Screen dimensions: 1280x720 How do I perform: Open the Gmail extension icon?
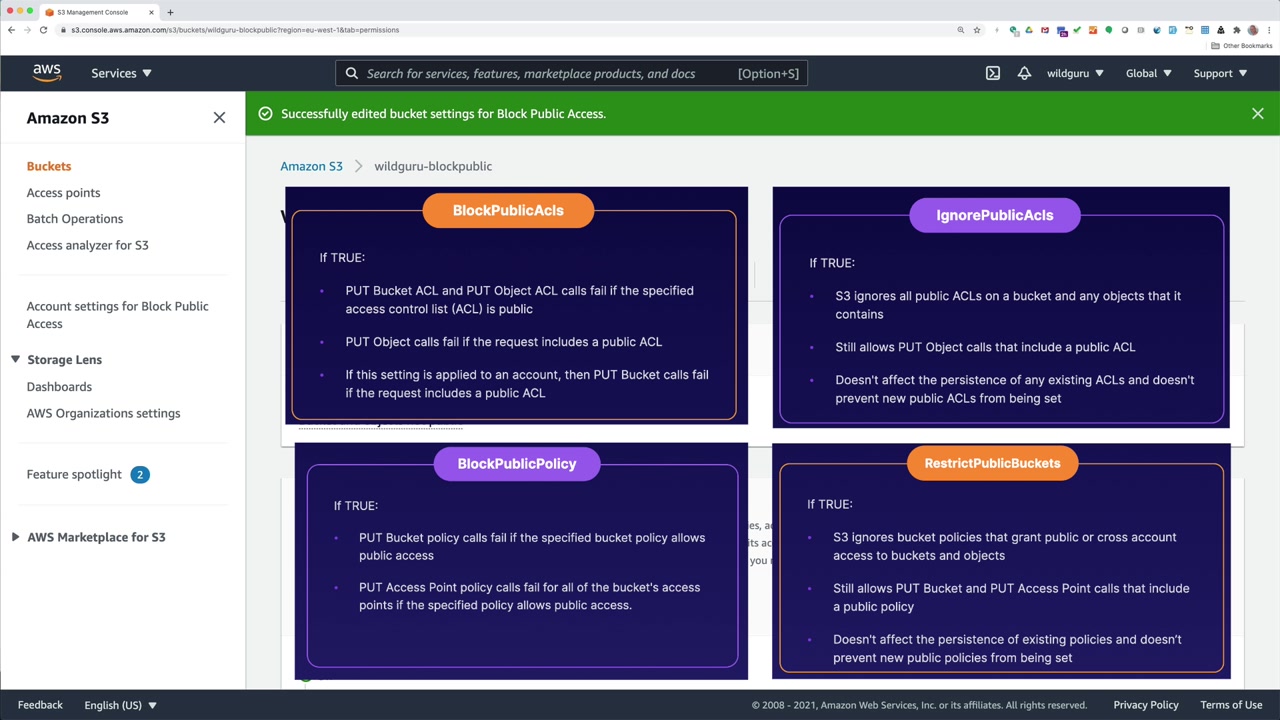pos(1045,30)
